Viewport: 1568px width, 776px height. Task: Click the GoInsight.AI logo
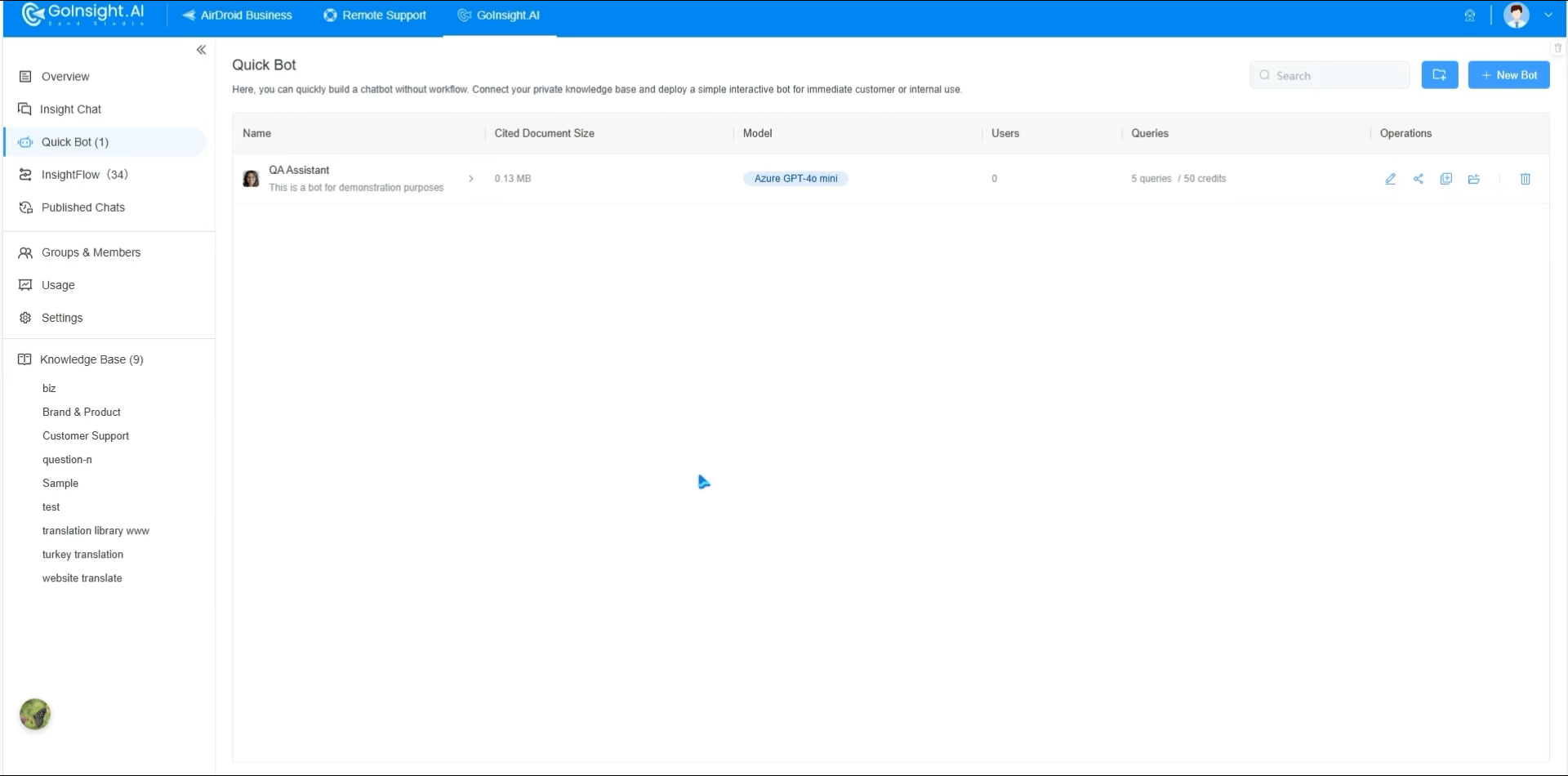[83, 14]
